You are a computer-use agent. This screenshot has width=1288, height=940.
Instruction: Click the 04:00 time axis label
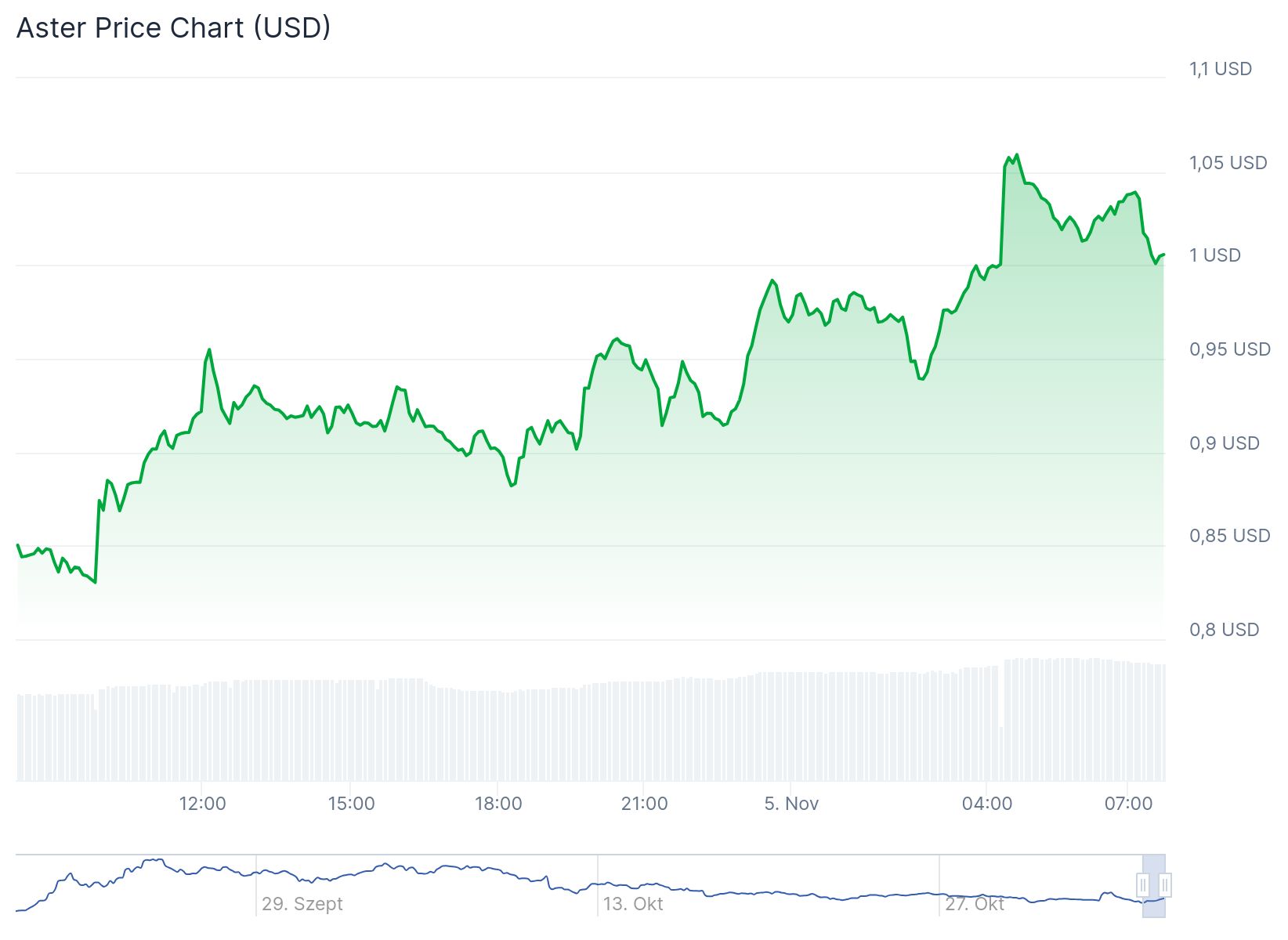click(x=987, y=804)
